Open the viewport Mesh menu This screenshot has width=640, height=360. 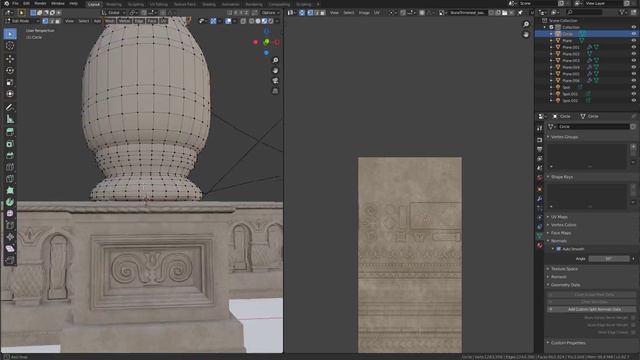coord(110,21)
